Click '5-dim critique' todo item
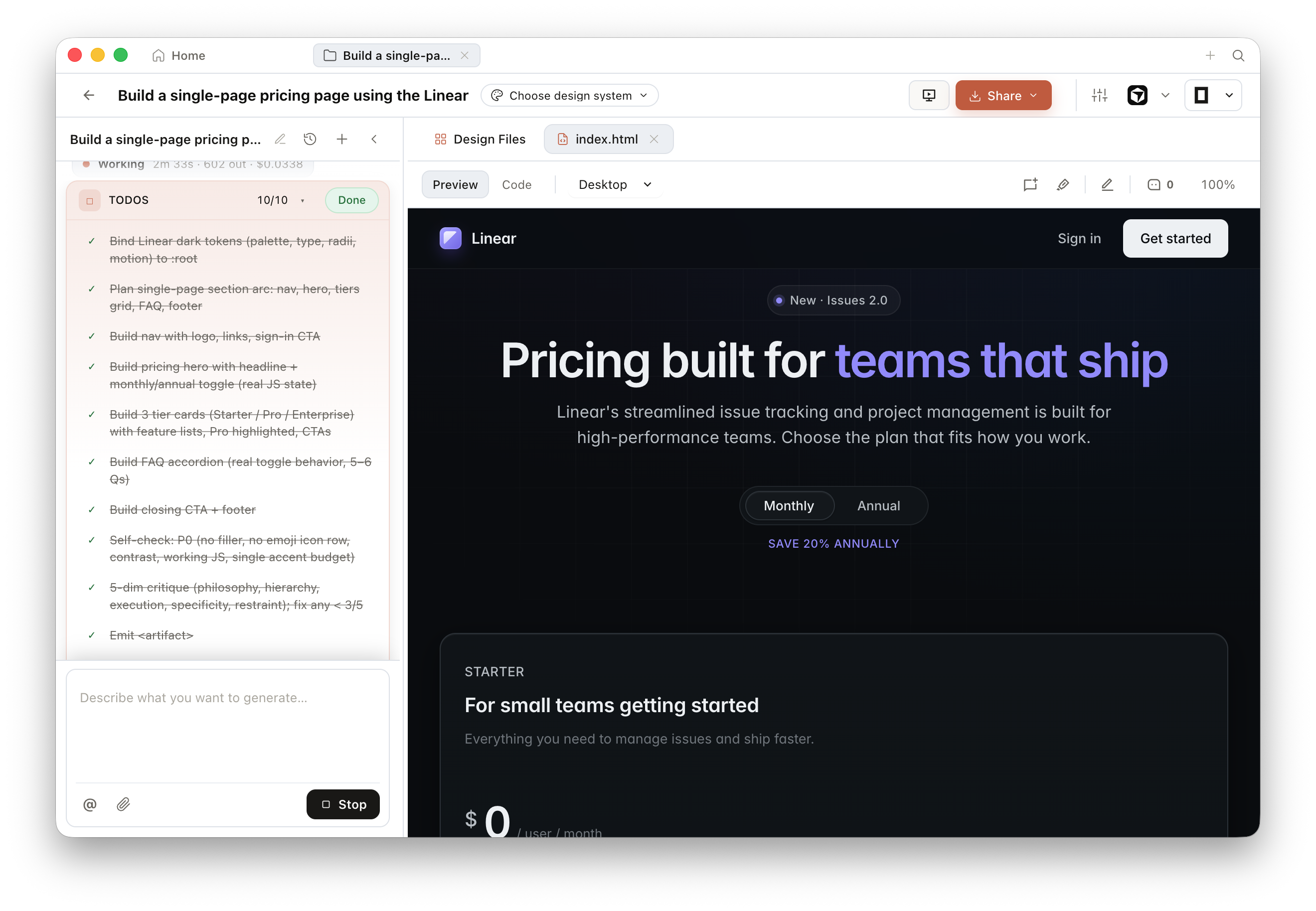The image size is (1316, 911). pyautogui.click(x=236, y=596)
